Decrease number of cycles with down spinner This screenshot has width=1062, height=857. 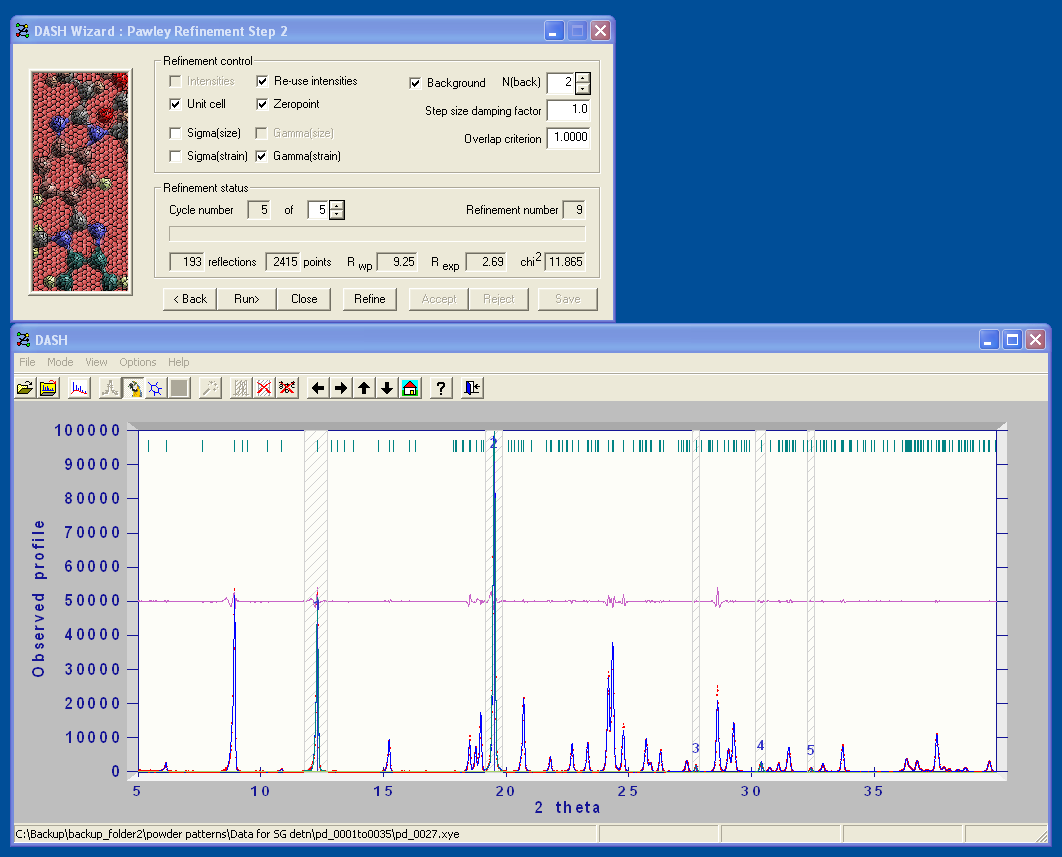coord(337,215)
